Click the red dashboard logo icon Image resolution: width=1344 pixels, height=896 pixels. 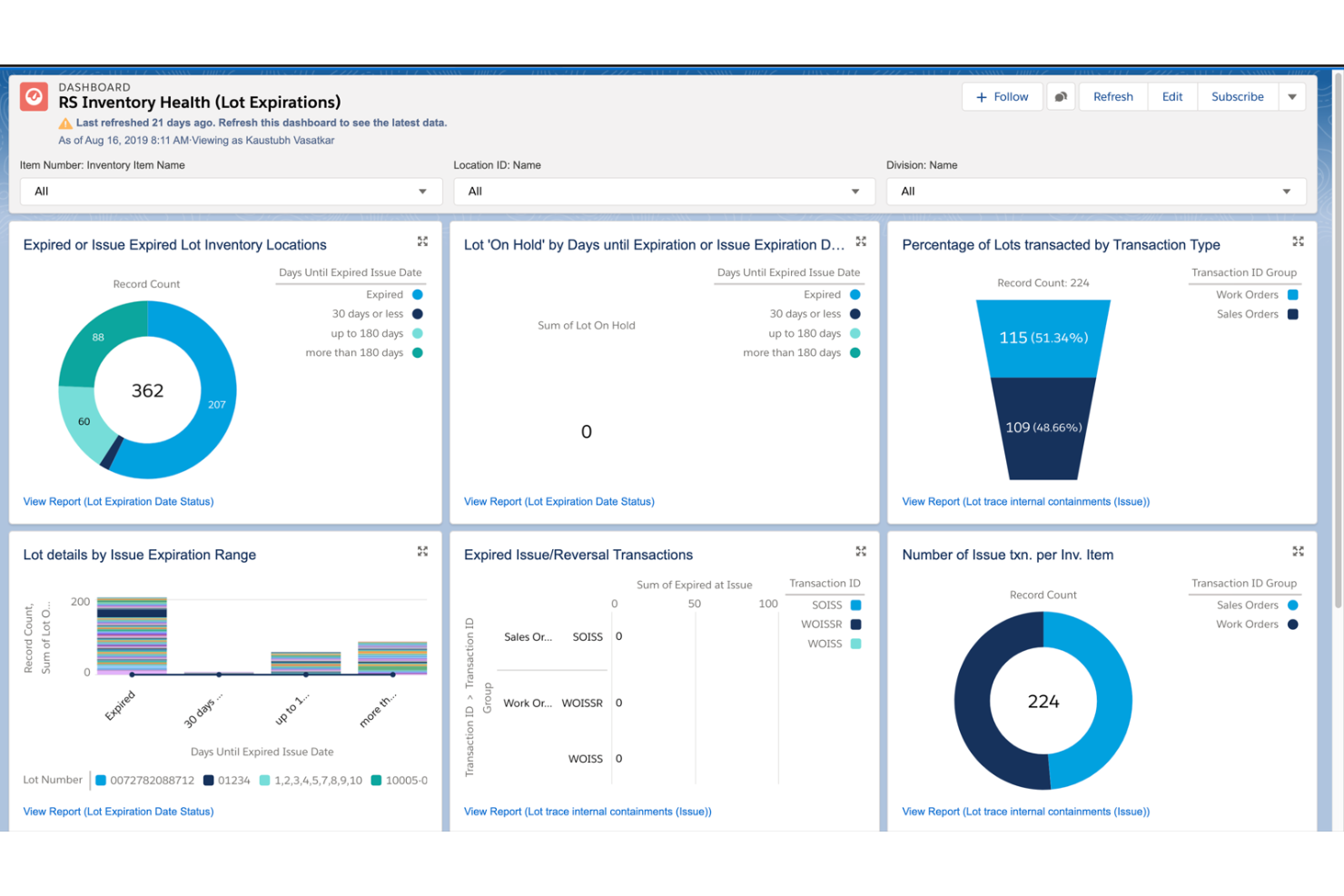click(35, 96)
